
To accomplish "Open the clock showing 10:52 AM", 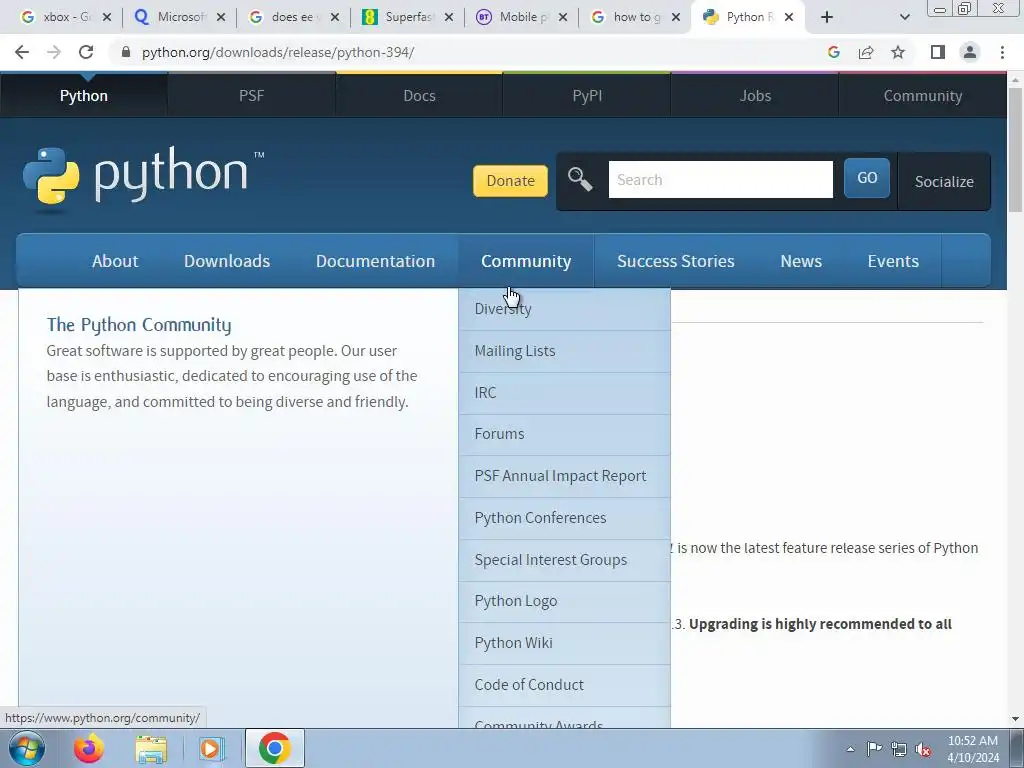I will tap(972, 749).
